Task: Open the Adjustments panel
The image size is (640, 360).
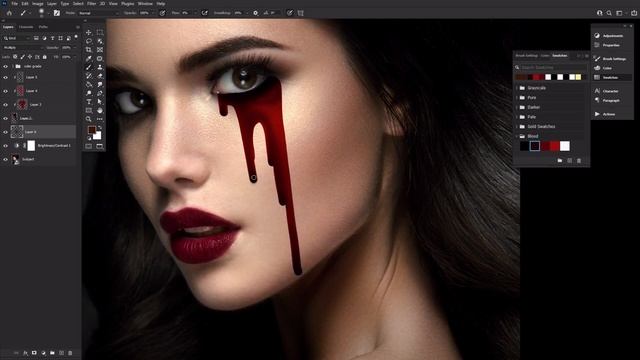Action: [x=609, y=36]
